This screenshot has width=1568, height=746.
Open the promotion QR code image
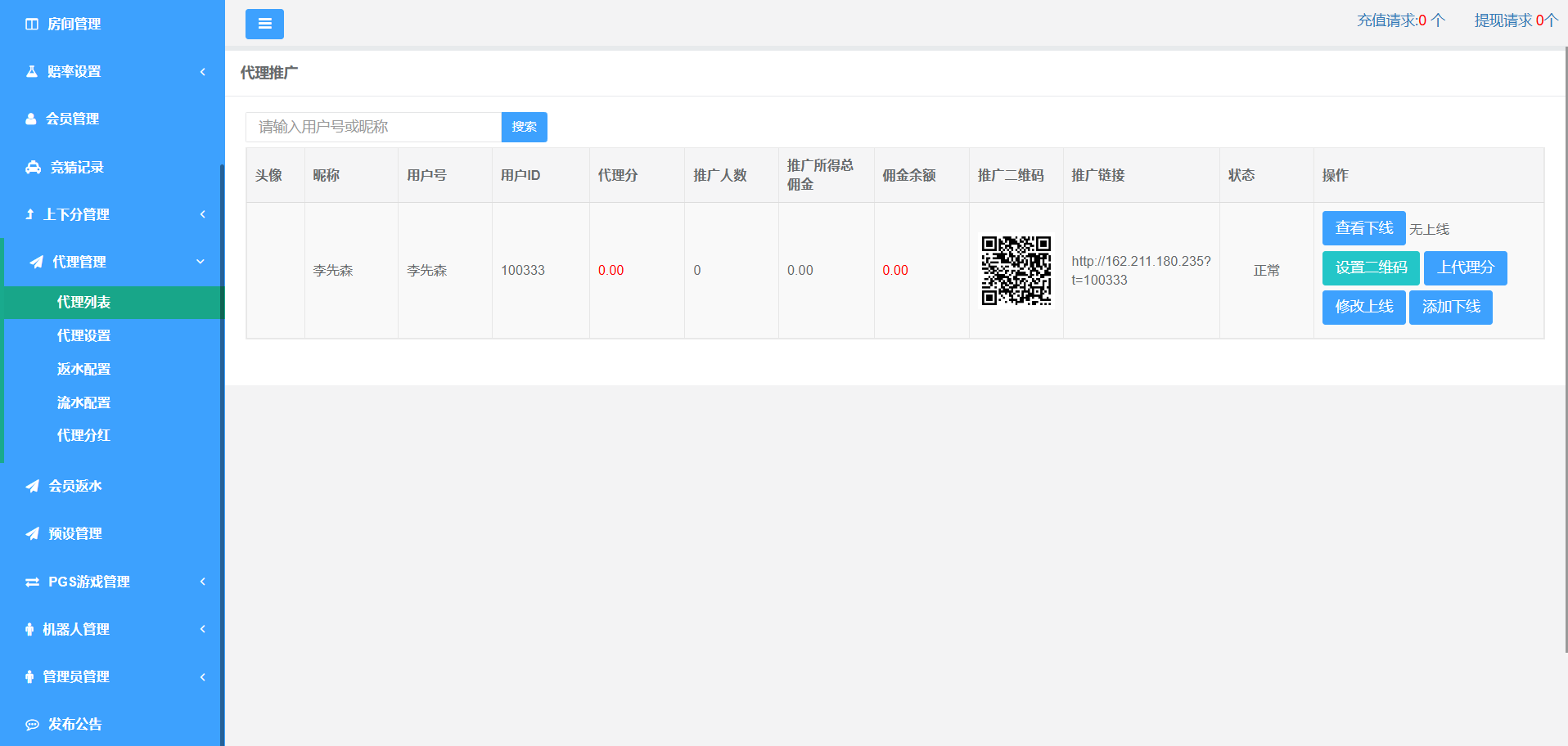[1016, 271]
